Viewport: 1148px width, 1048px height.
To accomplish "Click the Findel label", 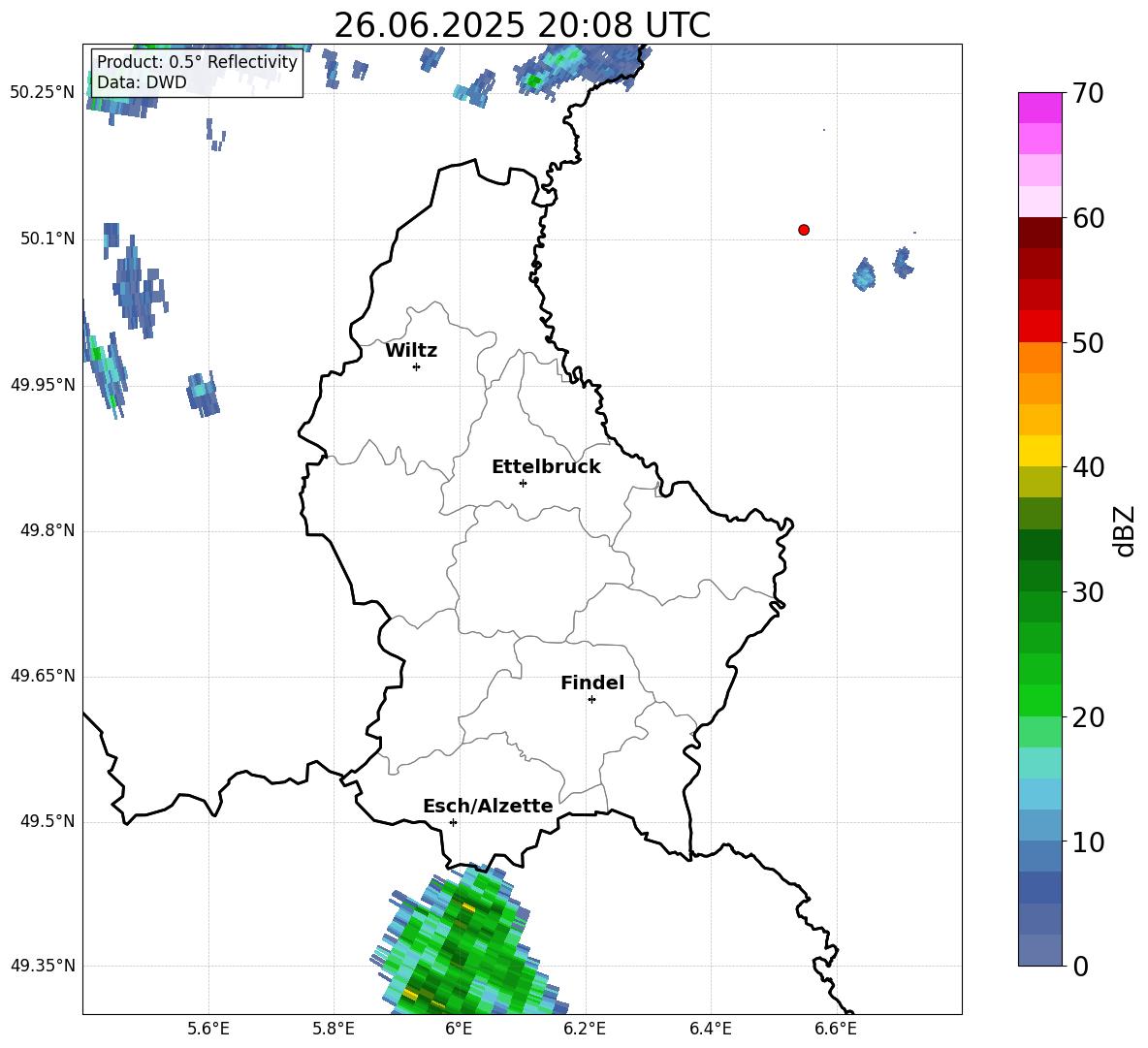I will point(592,683).
